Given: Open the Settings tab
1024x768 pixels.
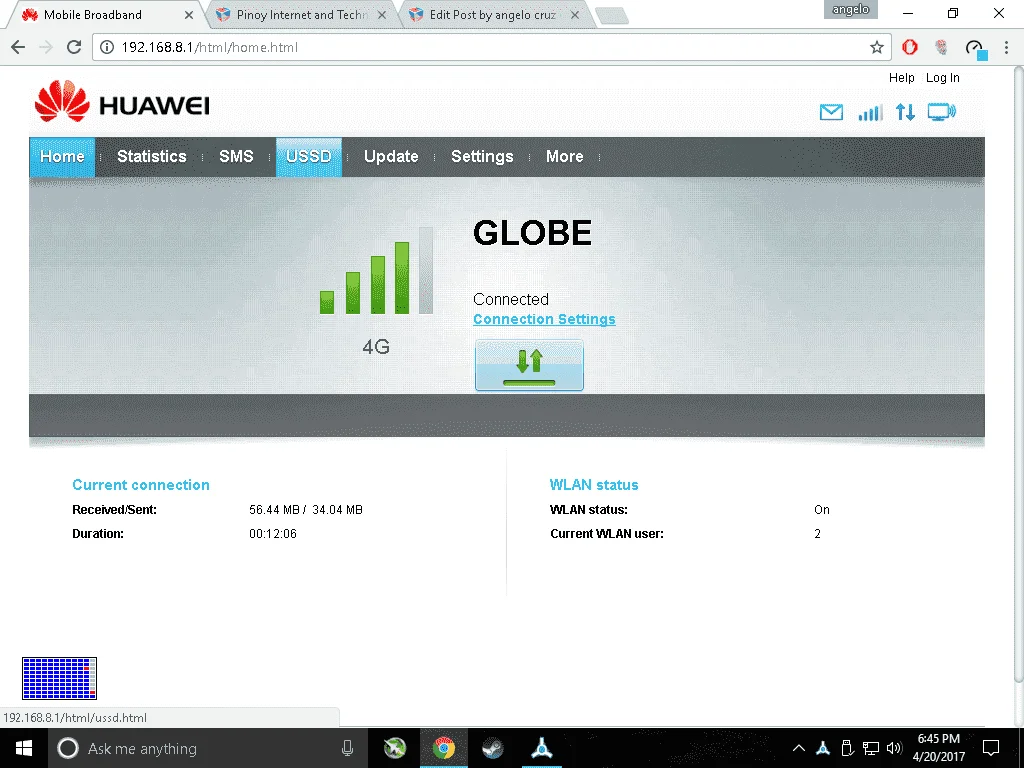Looking at the screenshot, I should [482, 157].
